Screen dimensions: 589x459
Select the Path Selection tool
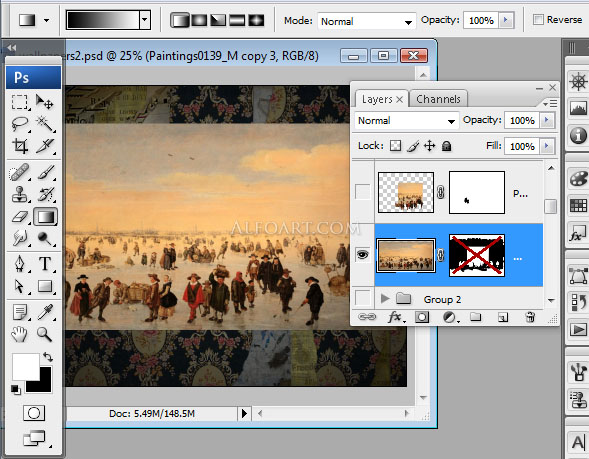(x=20, y=286)
